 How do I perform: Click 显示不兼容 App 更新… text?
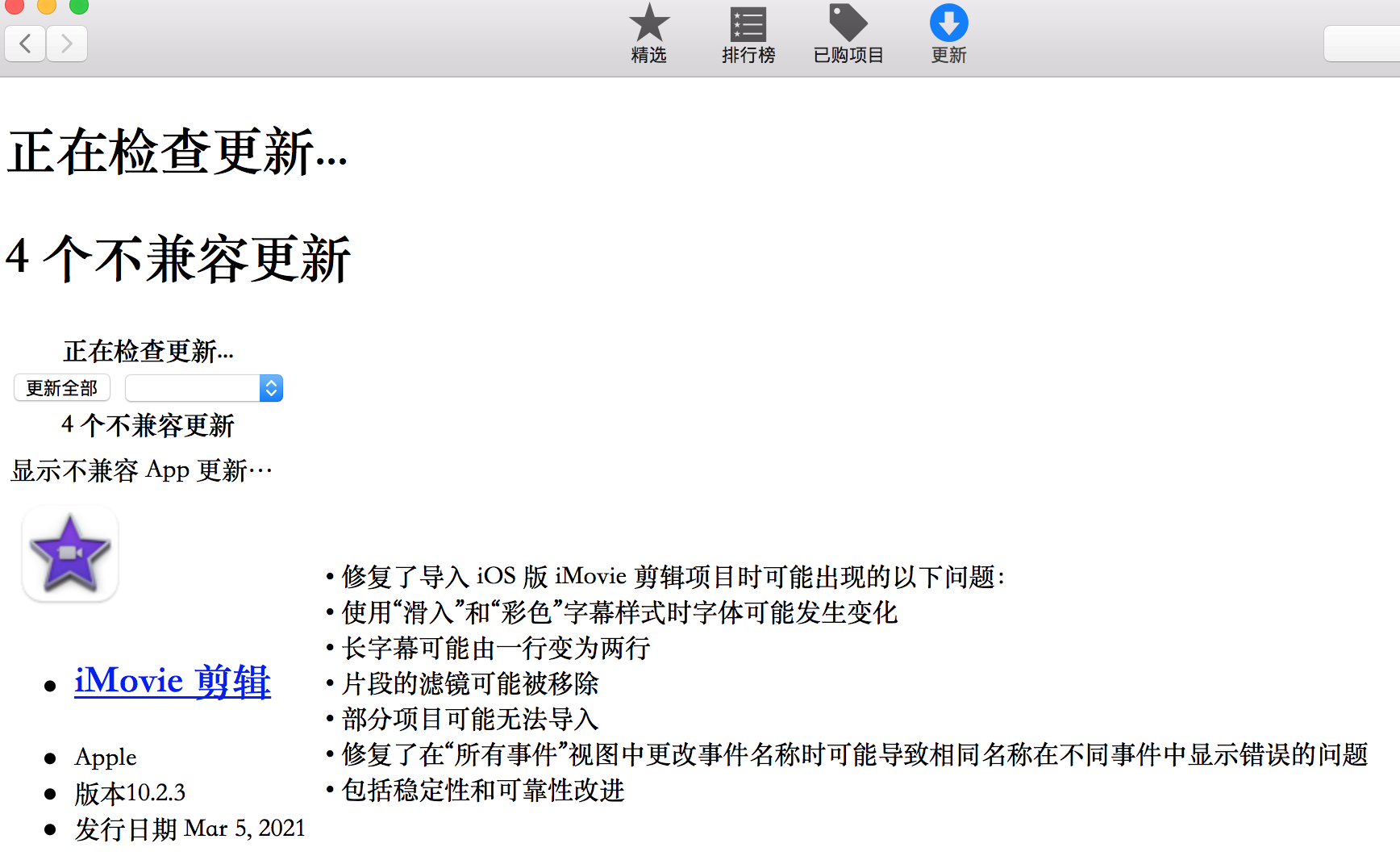pyautogui.click(x=142, y=470)
